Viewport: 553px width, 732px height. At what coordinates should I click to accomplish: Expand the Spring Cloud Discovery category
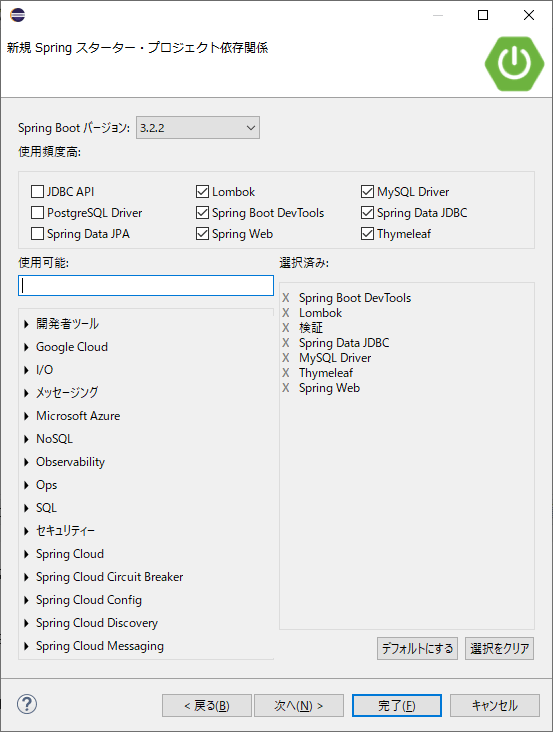(x=27, y=623)
